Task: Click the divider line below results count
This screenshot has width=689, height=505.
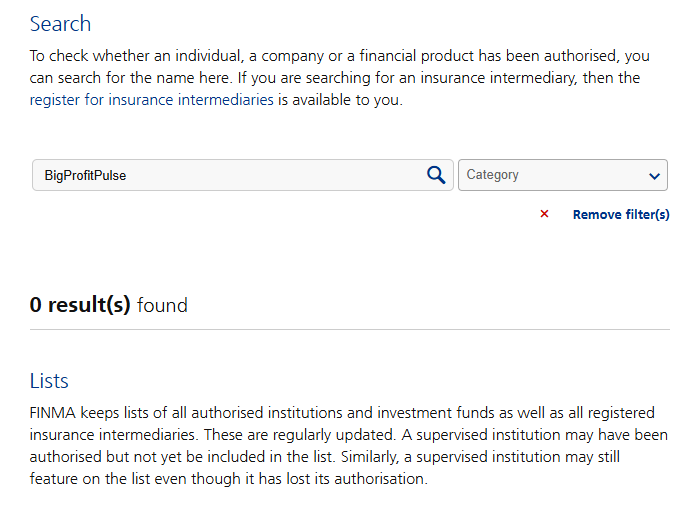Action: click(x=349, y=329)
